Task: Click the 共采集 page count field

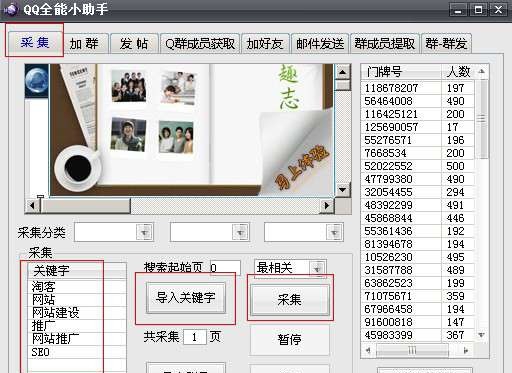Action: pos(195,337)
